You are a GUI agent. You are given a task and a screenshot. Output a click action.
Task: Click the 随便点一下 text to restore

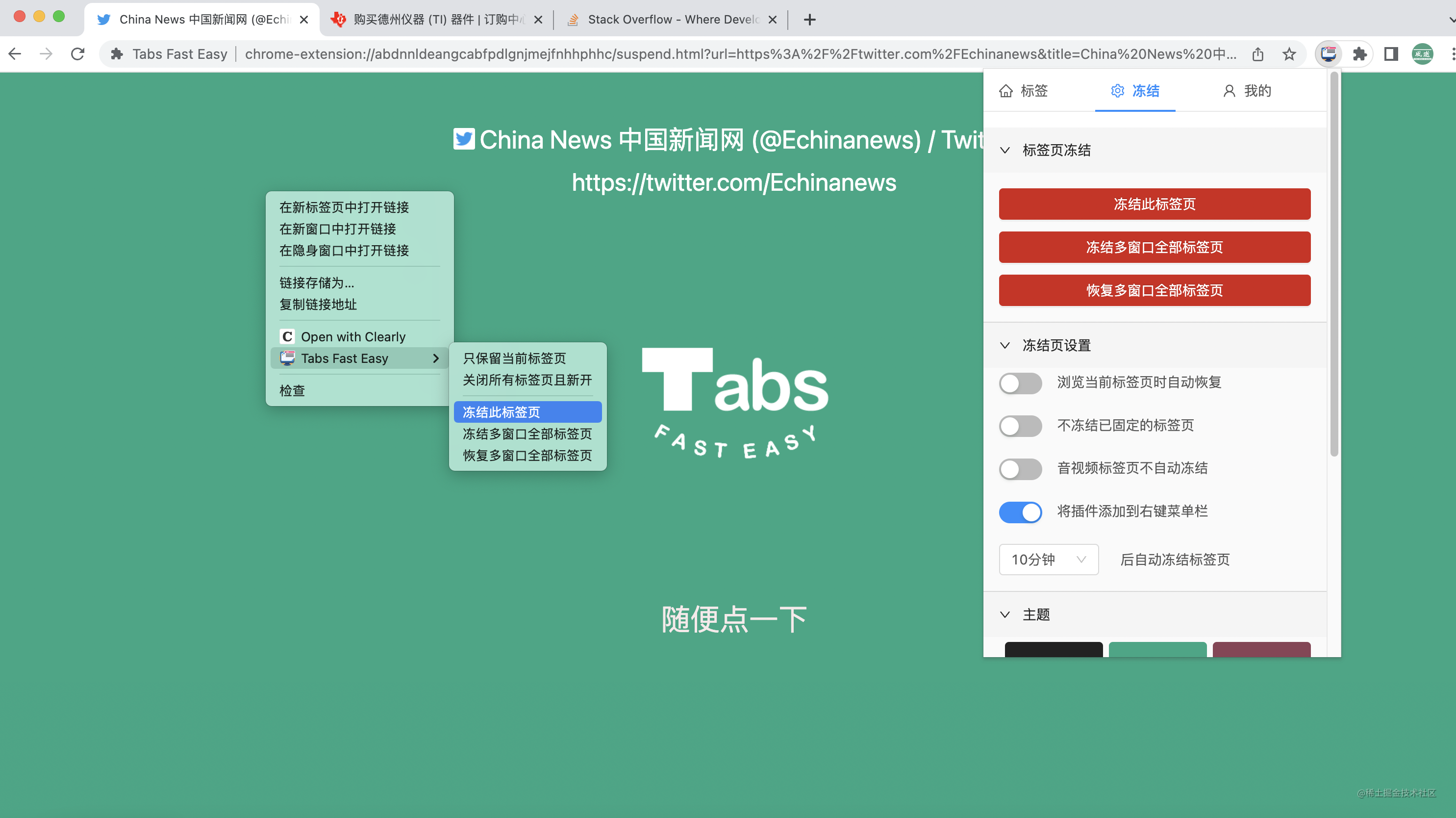(734, 619)
